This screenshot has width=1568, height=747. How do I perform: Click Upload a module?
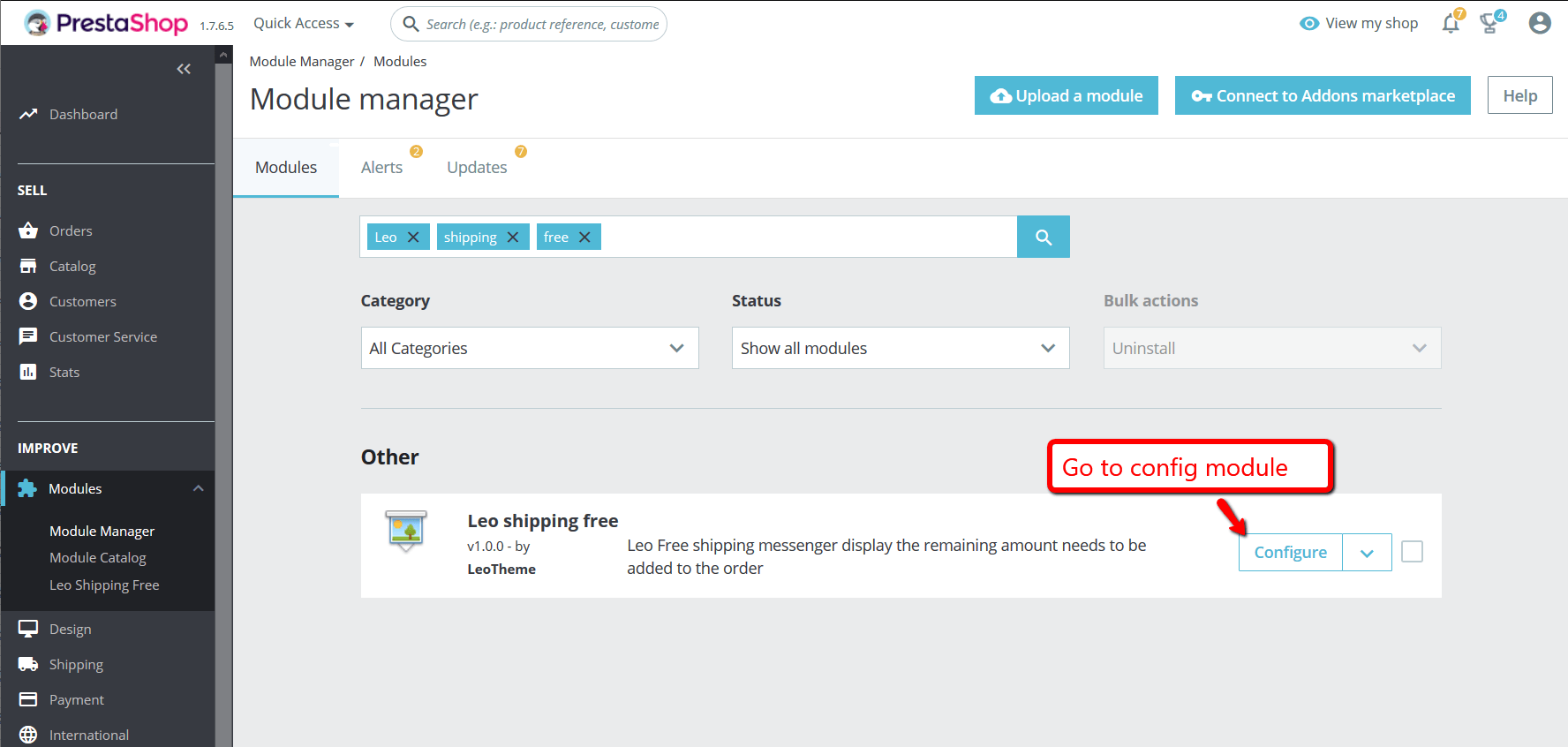[1067, 95]
